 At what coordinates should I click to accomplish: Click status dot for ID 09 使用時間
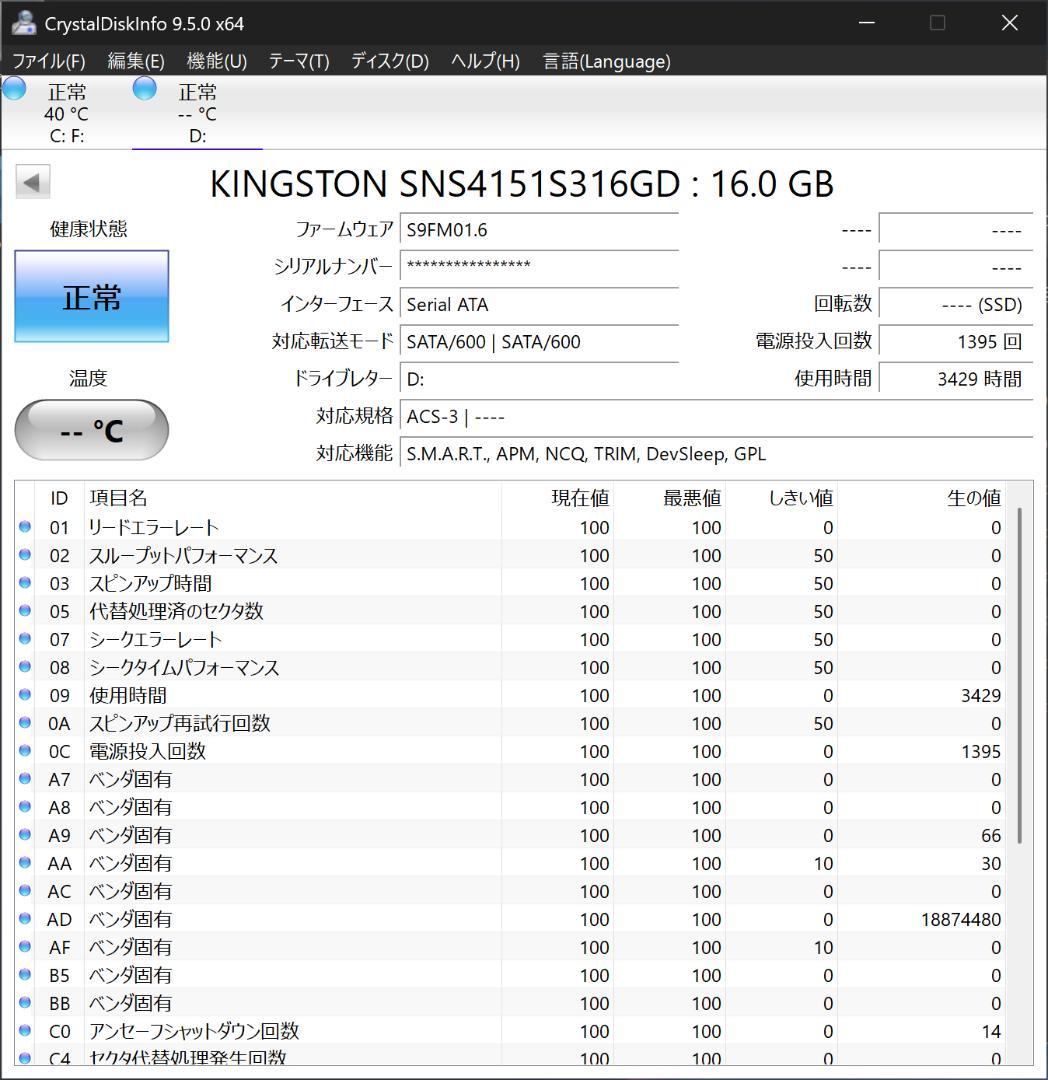(25, 694)
